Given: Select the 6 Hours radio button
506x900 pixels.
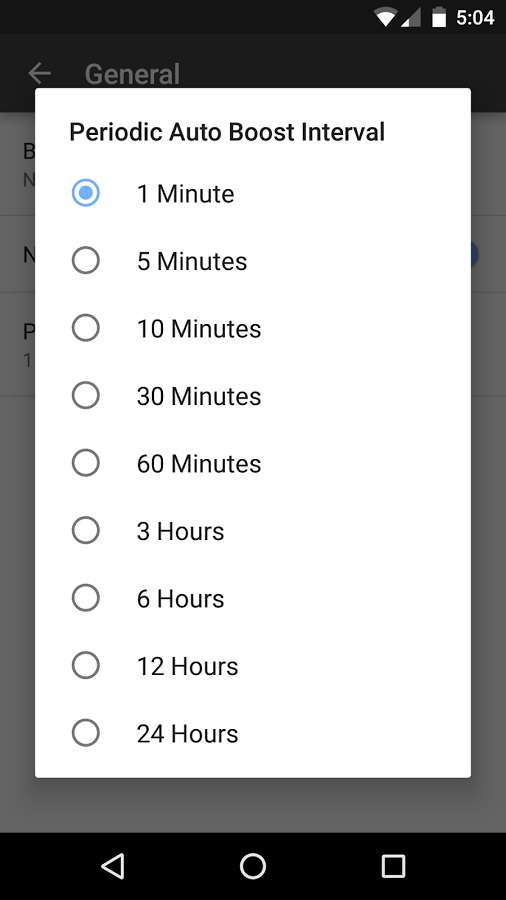Looking at the screenshot, I should pyautogui.click(x=85, y=598).
